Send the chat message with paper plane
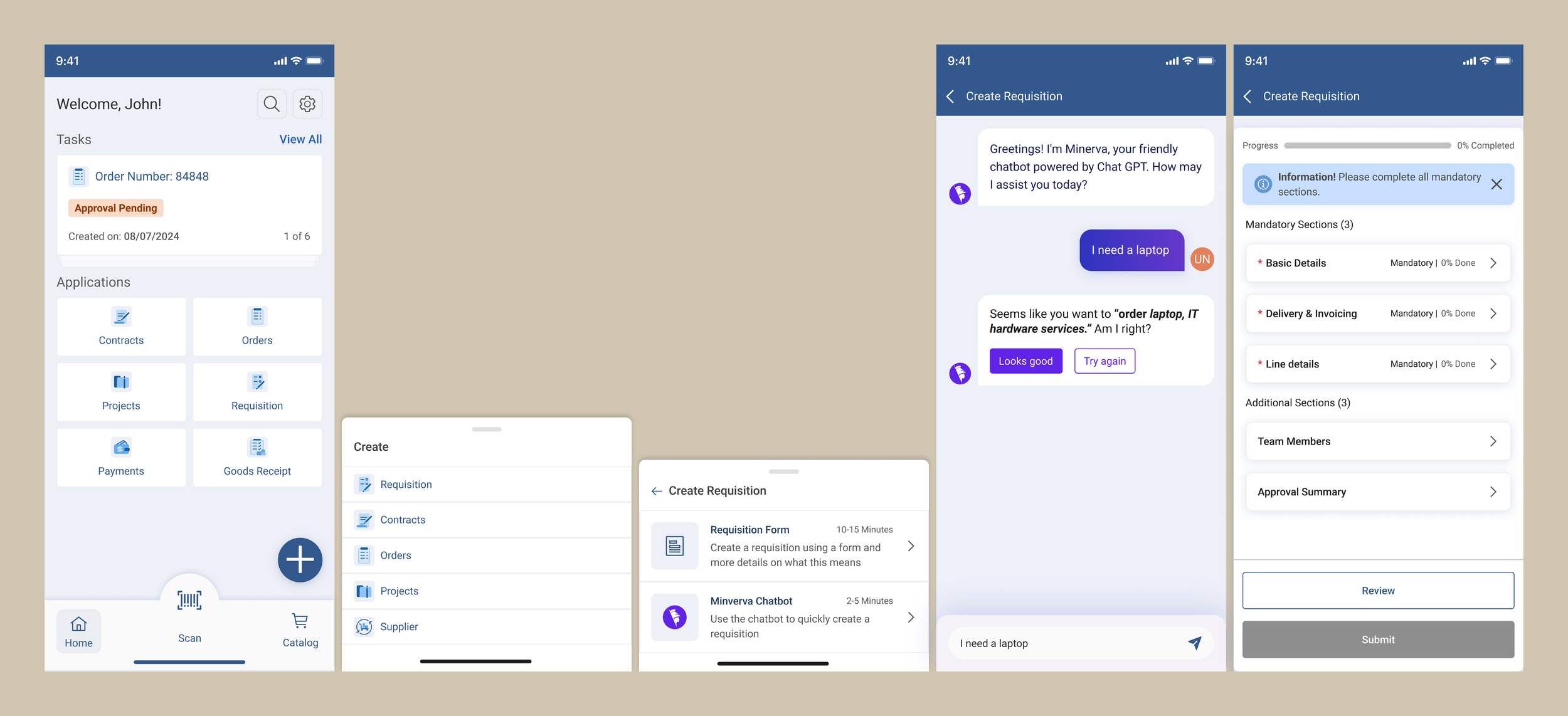 [1195, 643]
